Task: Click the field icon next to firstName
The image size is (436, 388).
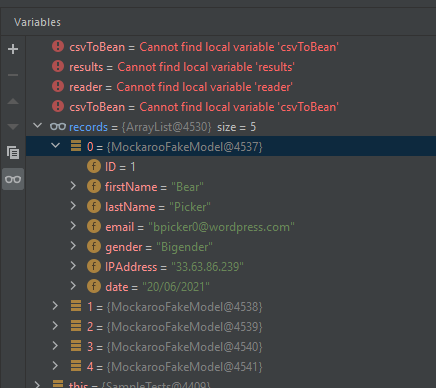Action: point(94,186)
